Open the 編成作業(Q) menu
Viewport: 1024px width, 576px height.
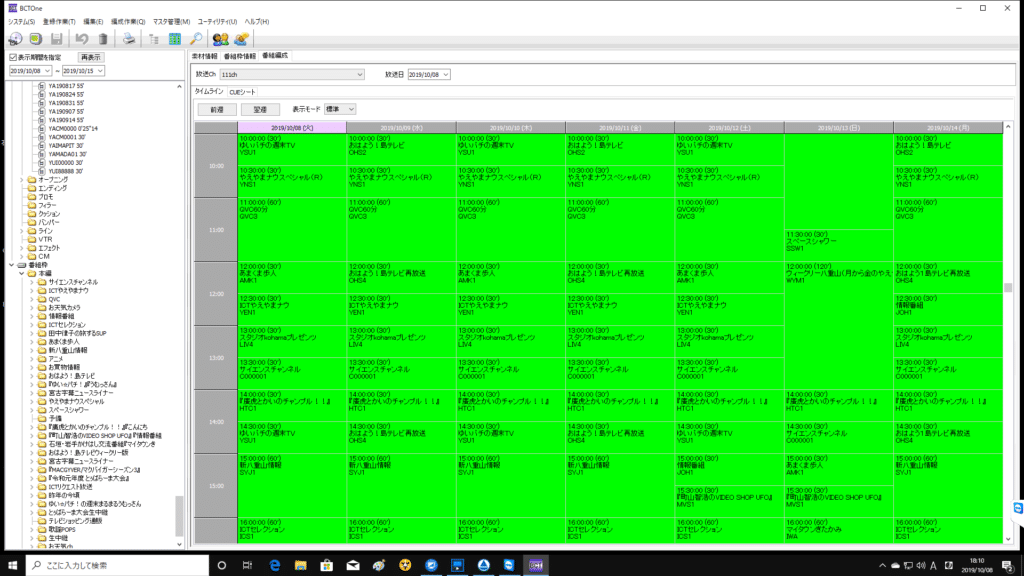(128, 22)
